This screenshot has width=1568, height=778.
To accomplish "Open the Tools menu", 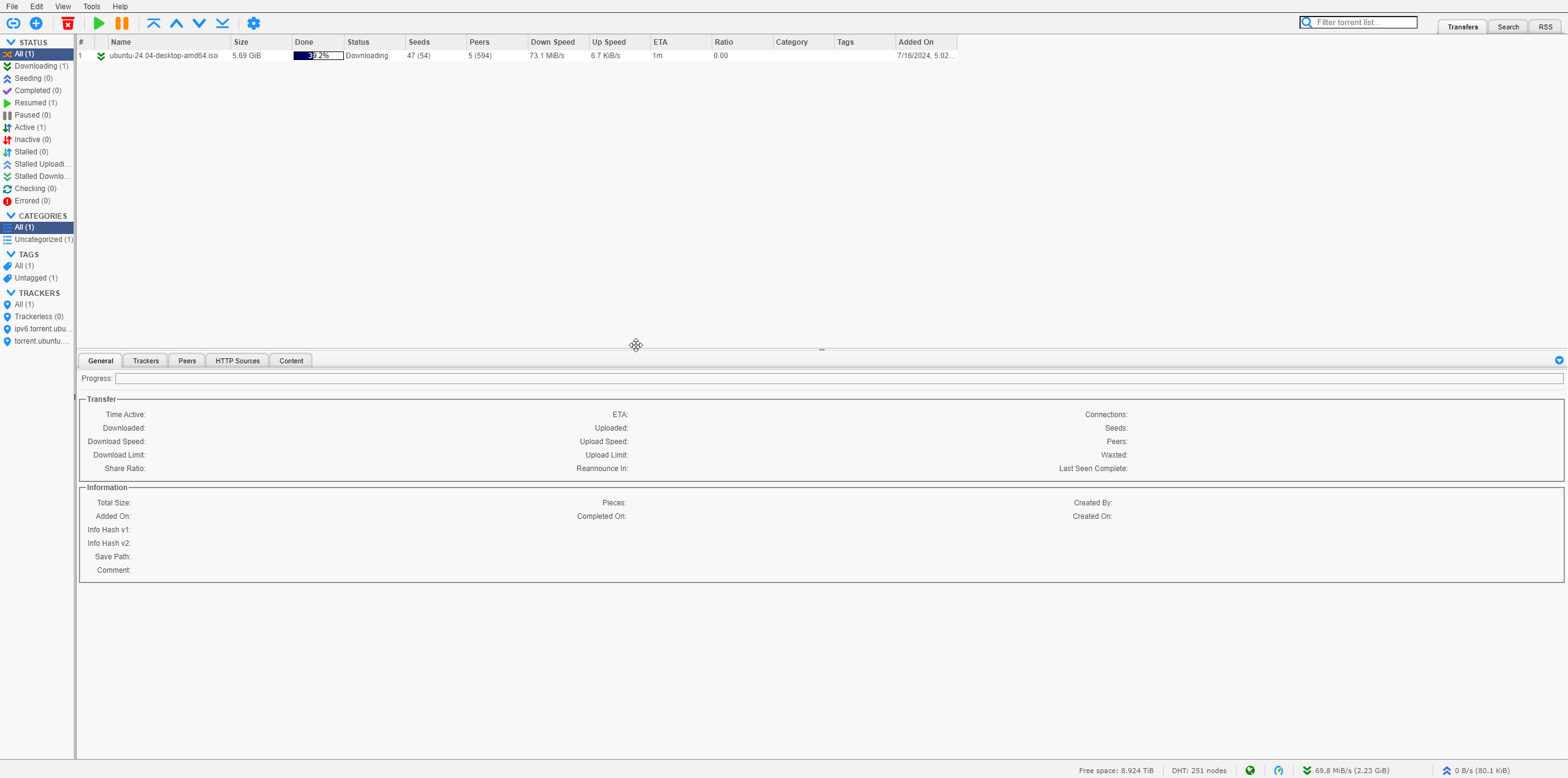I will tap(91, 7).
